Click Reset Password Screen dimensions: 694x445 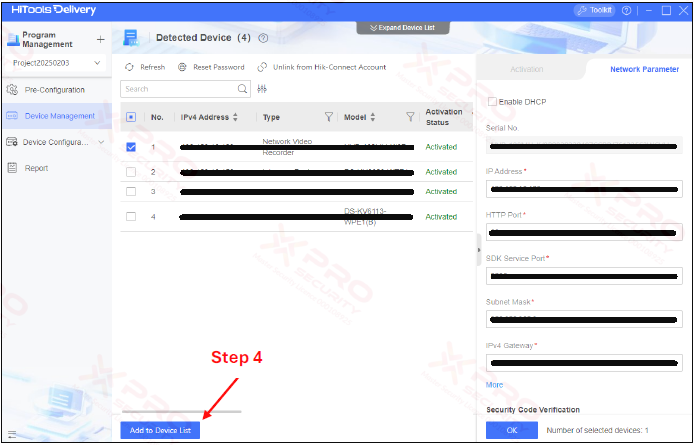pyautogui.click(x=211, y=67)
